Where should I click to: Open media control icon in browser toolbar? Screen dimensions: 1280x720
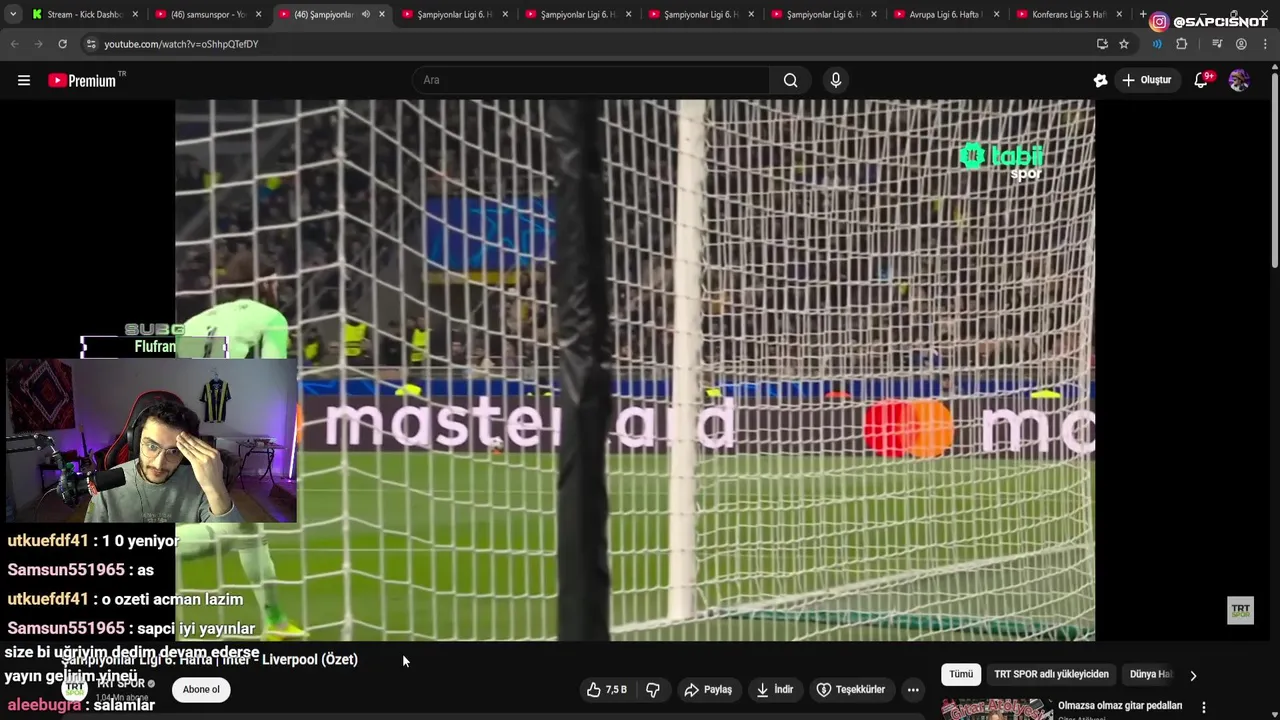pos(1217,44)
